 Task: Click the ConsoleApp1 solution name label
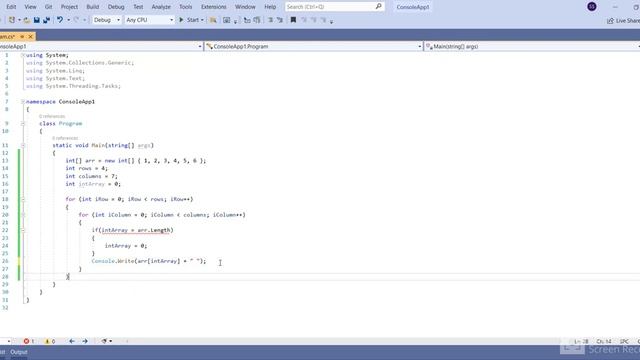pyautogui.click(x=413, y=7)
